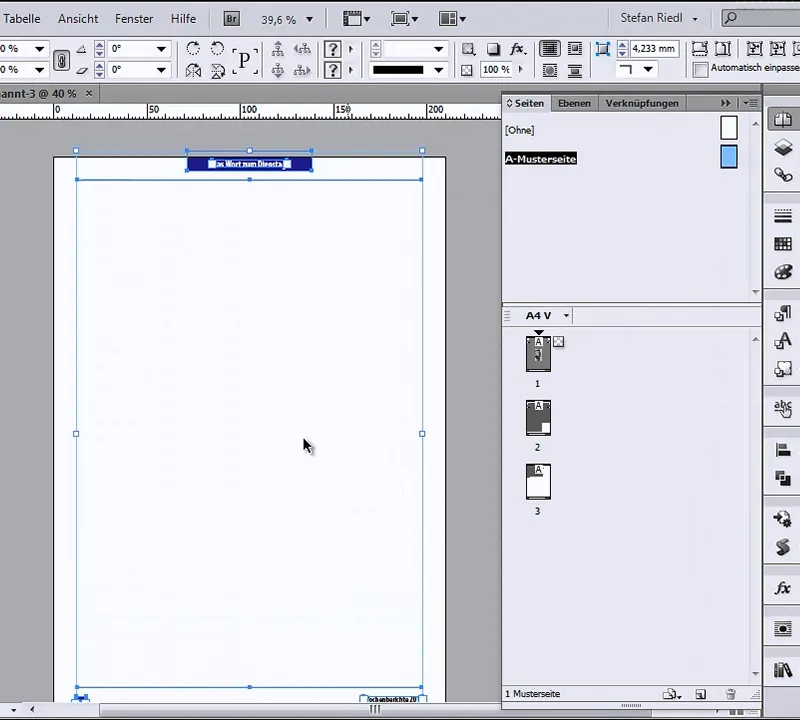
Task: Open stroke weight dropdown
Action: point(438,49)
